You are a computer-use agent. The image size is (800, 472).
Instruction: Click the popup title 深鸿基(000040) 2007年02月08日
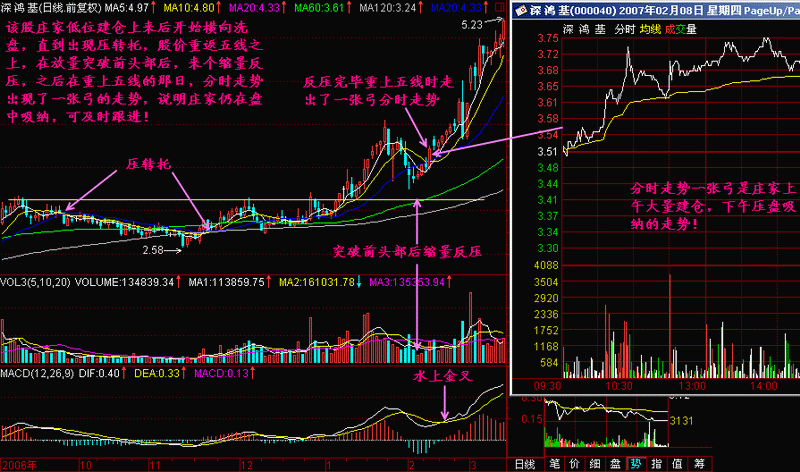point(615,10)
